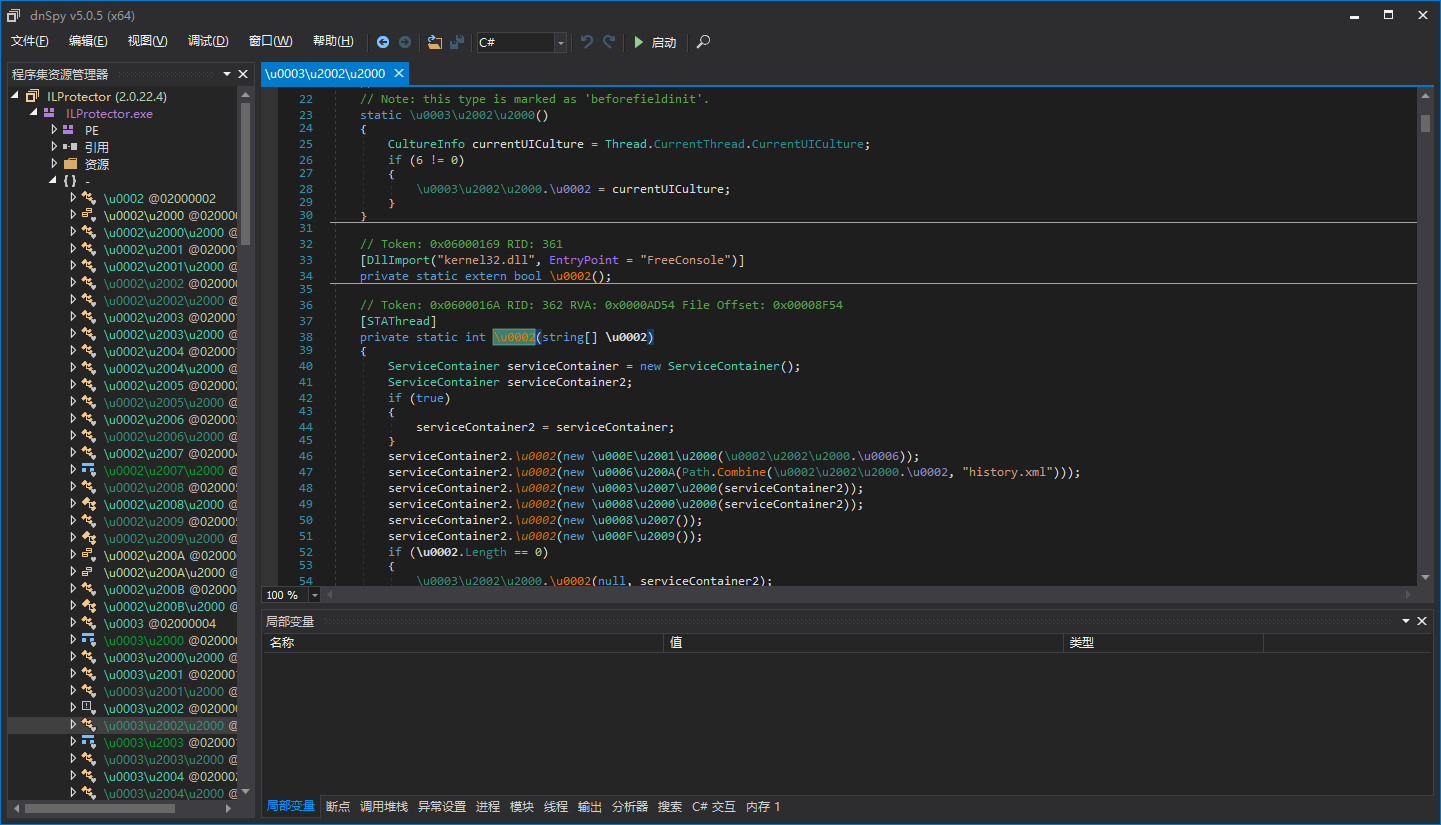Open the 调试(D) menu
The width and height of the screenshot is (1441, 825).
(208, 41)
